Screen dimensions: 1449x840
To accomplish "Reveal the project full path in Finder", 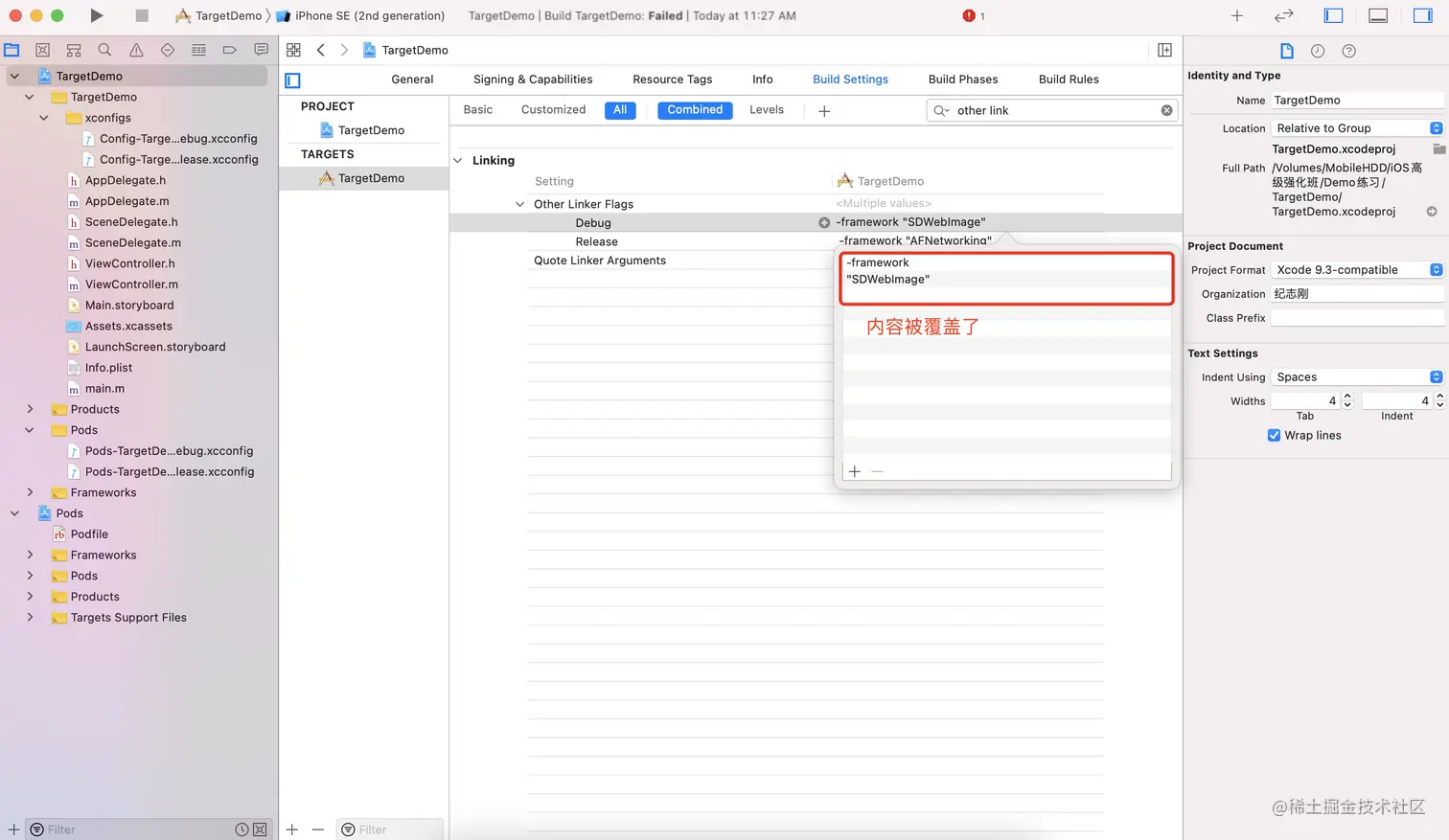I will coord(1432,212).
